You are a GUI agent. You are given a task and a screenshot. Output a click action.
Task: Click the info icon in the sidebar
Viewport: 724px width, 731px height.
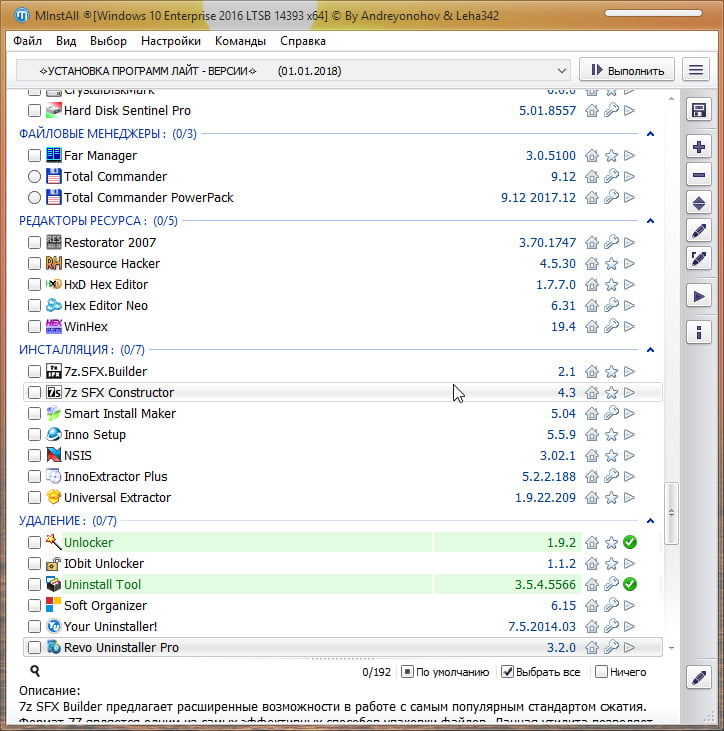(x=699, y=332)
